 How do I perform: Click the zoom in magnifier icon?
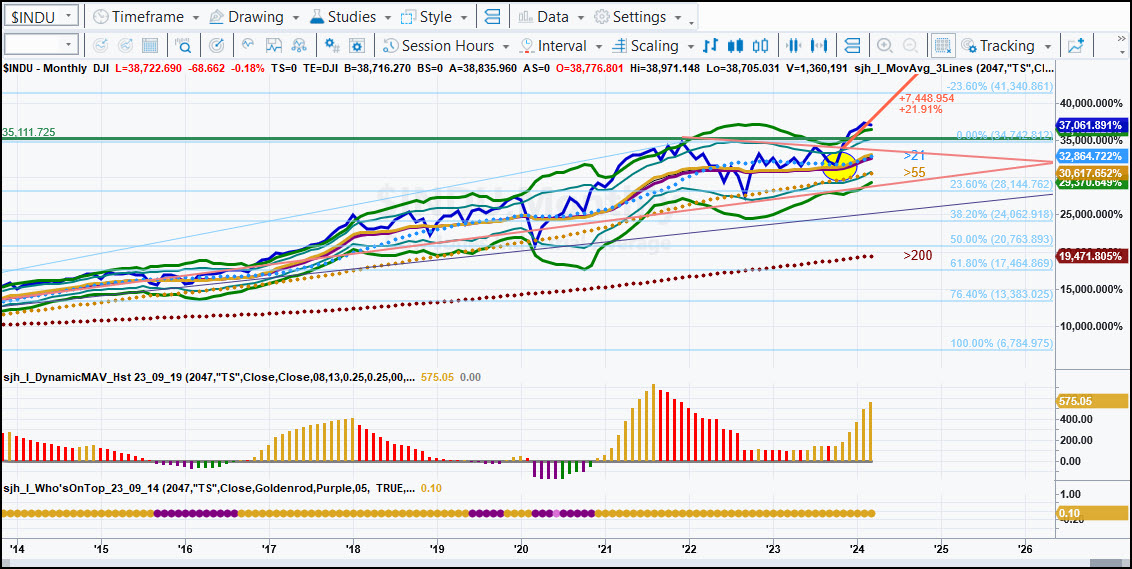884,45
